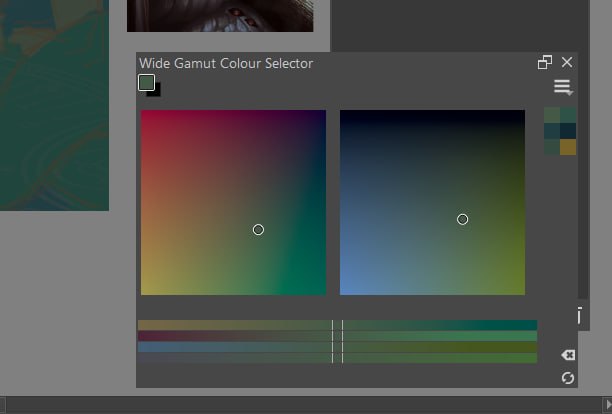This screenshot has width=612, height=414.
Task: Pick the dark teal history swatch
Action: coord(552,131)
